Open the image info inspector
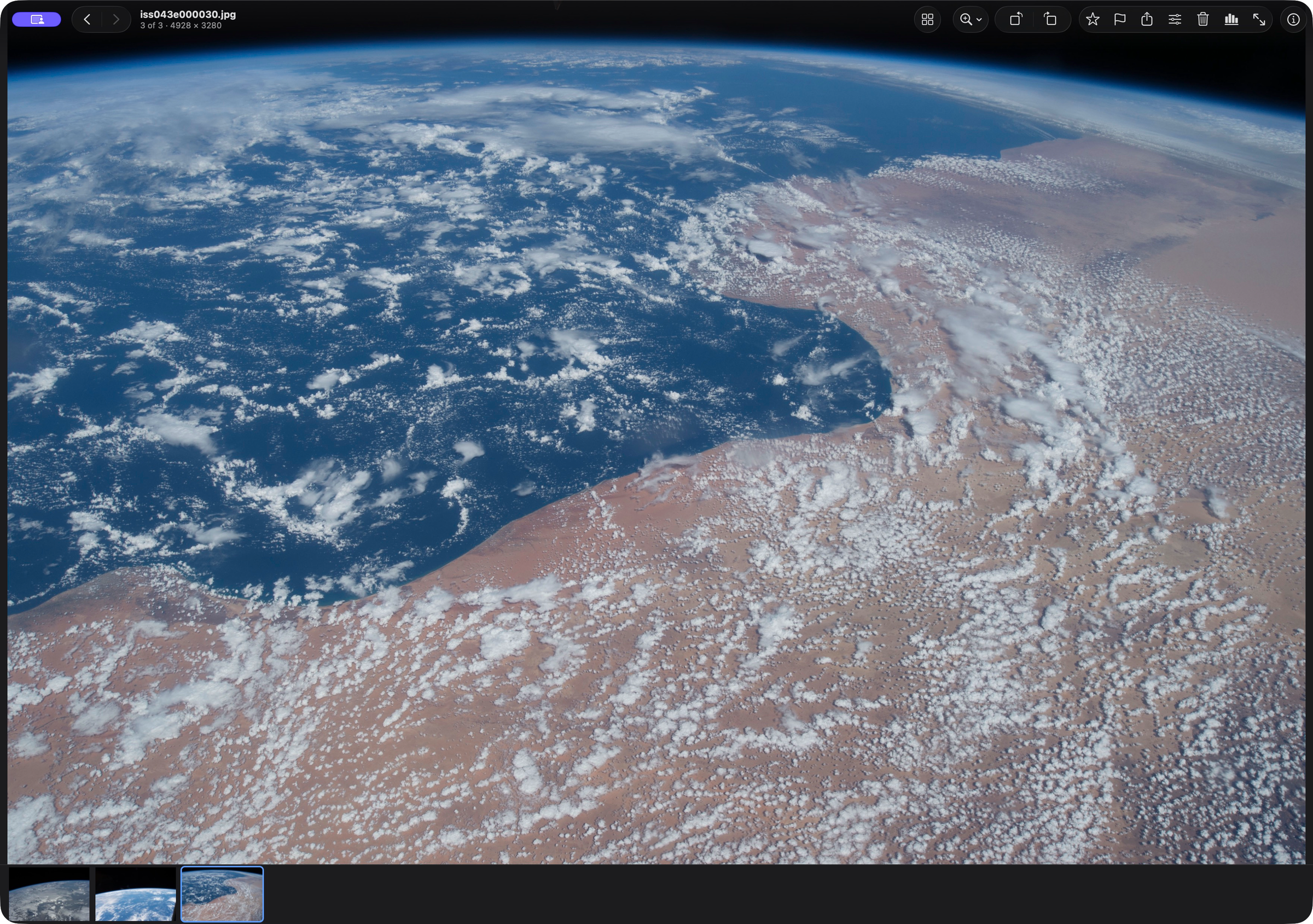This screenshot has width=1313, height=924. [1293, 20]
